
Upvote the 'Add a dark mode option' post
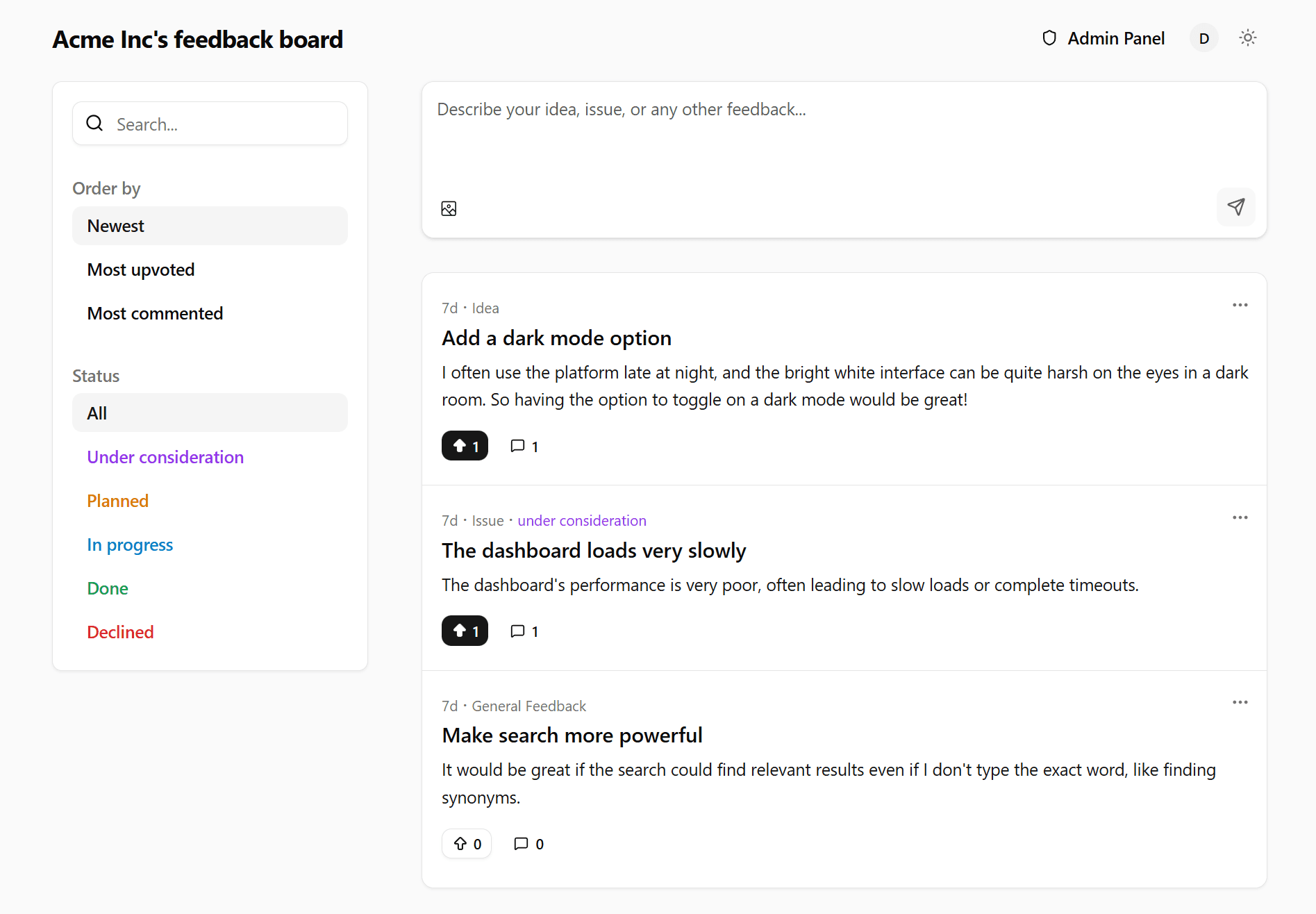(x=465, y=445)
